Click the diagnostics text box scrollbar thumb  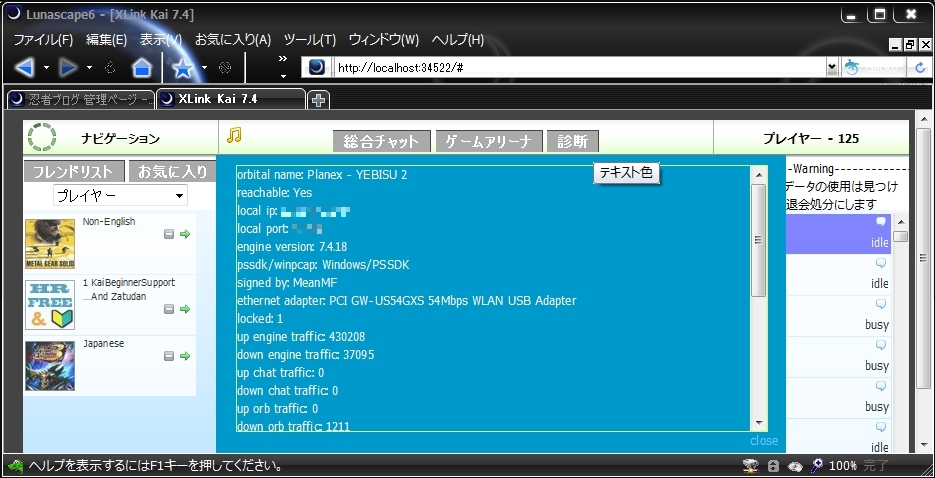coord(758,240)
